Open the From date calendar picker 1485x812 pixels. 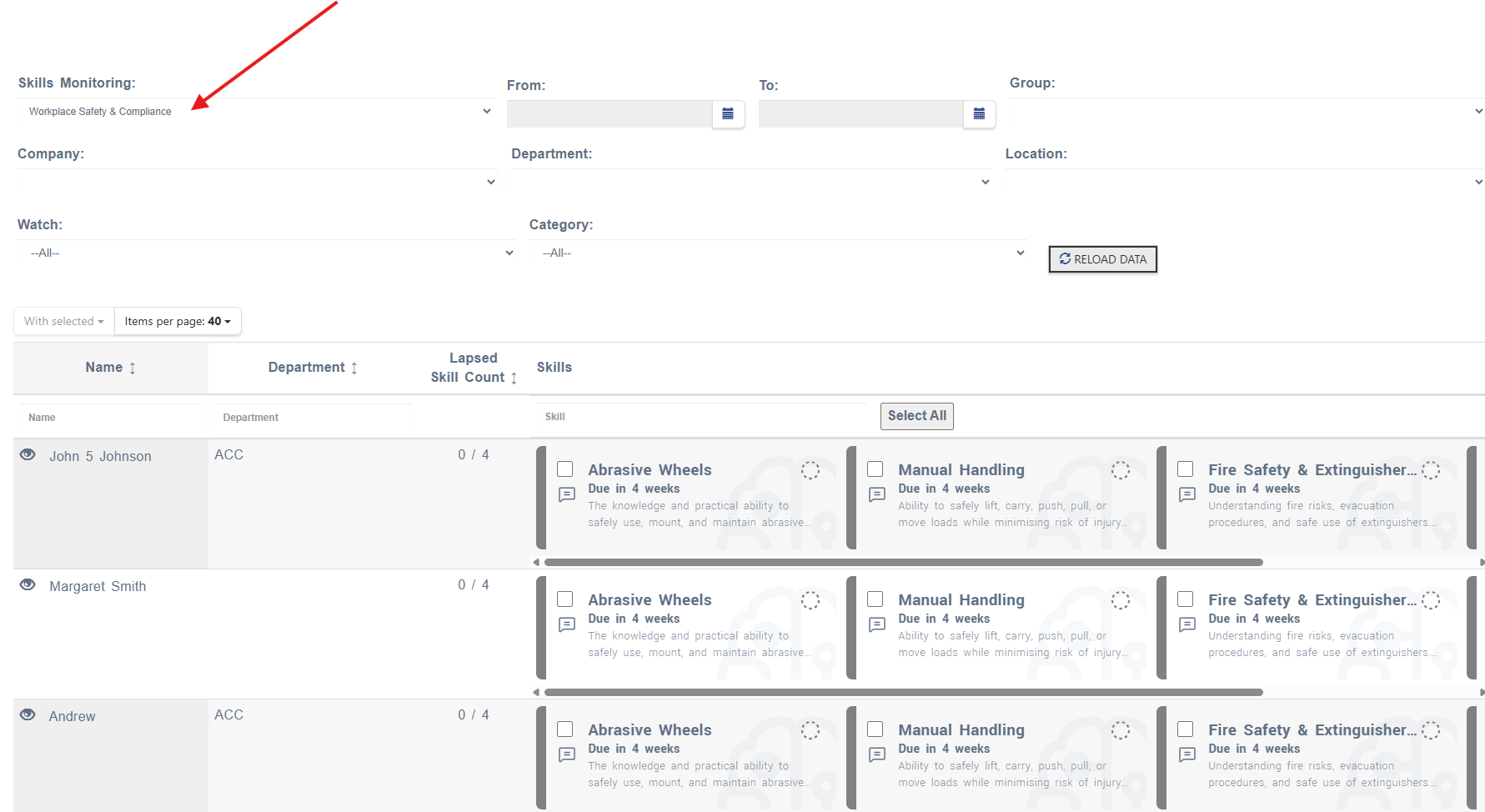(x=728, y=114)
